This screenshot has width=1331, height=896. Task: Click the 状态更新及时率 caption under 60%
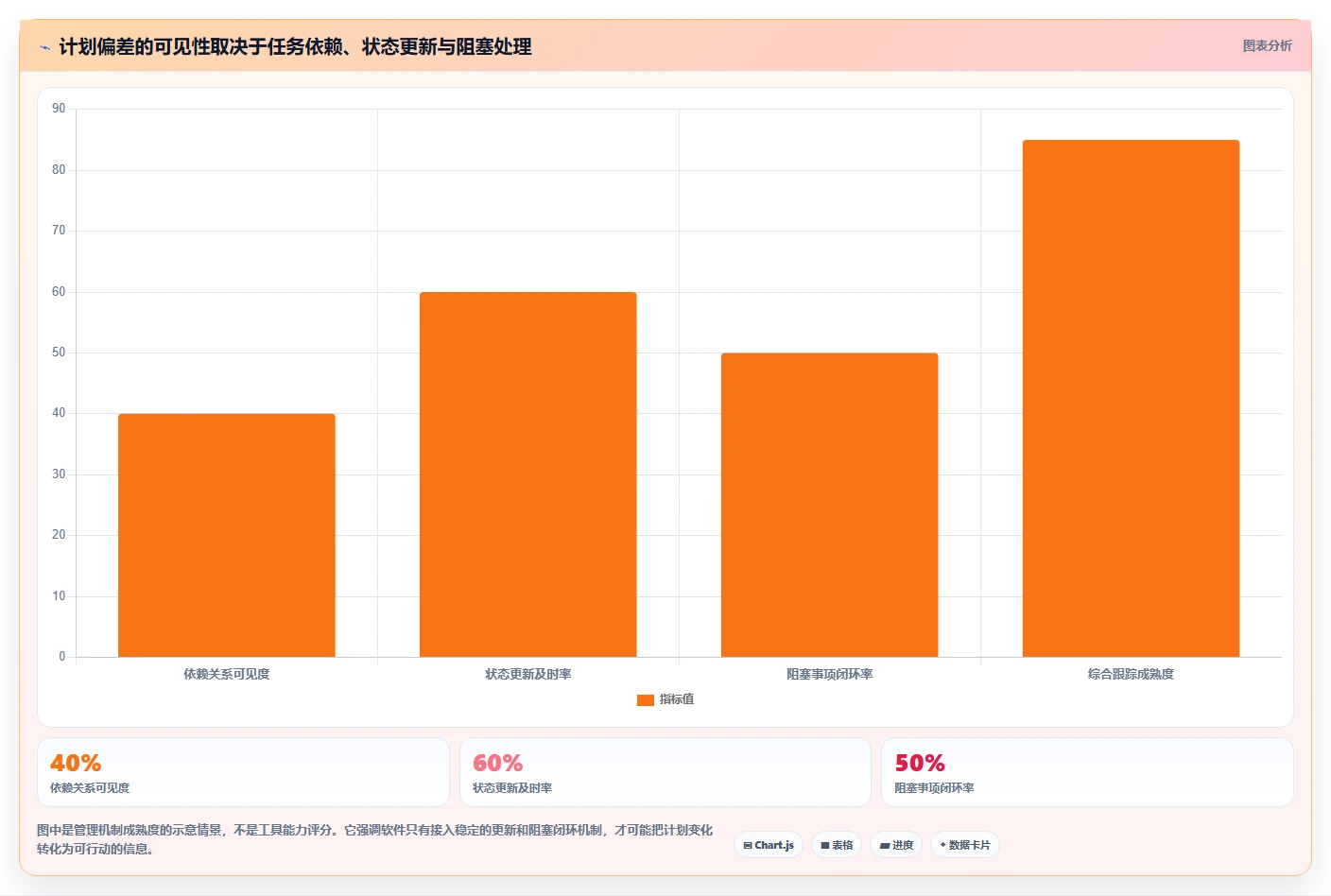[x=512, y=788]
